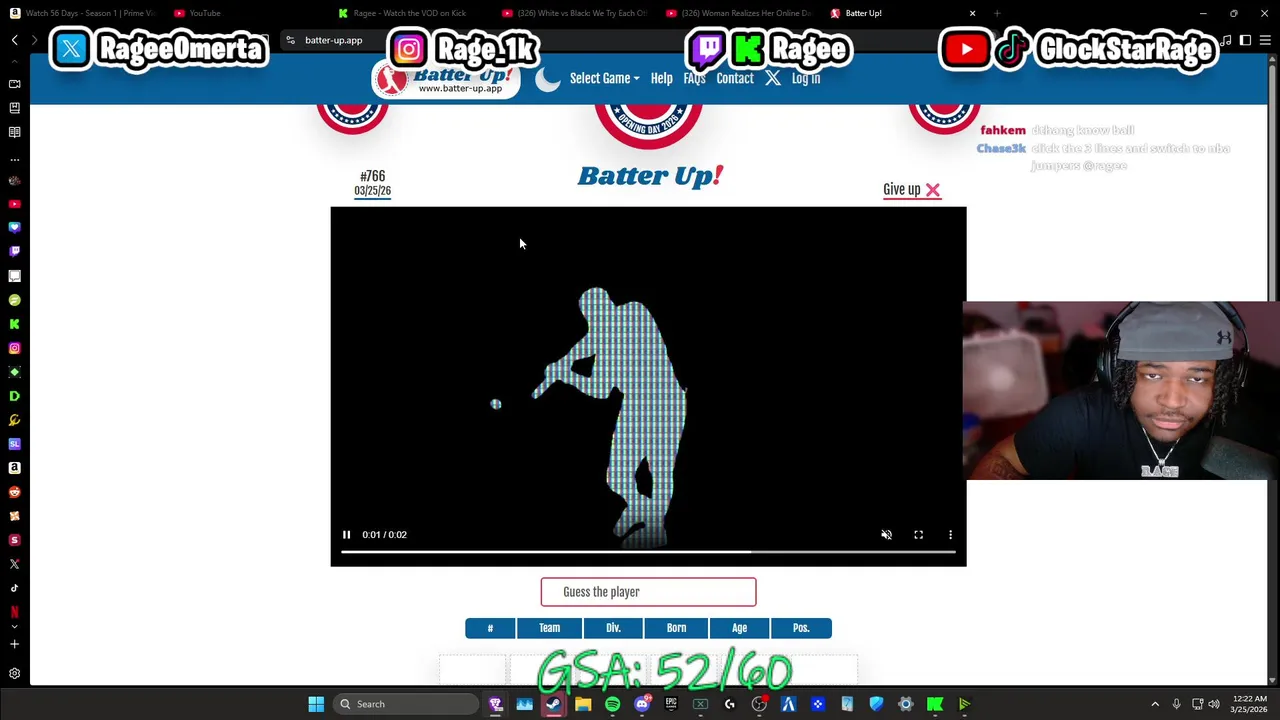Image resolution: width=1280 pixels, height=720 pixels.
Task: Open X in browser sidebar
Action: (14, 564)
